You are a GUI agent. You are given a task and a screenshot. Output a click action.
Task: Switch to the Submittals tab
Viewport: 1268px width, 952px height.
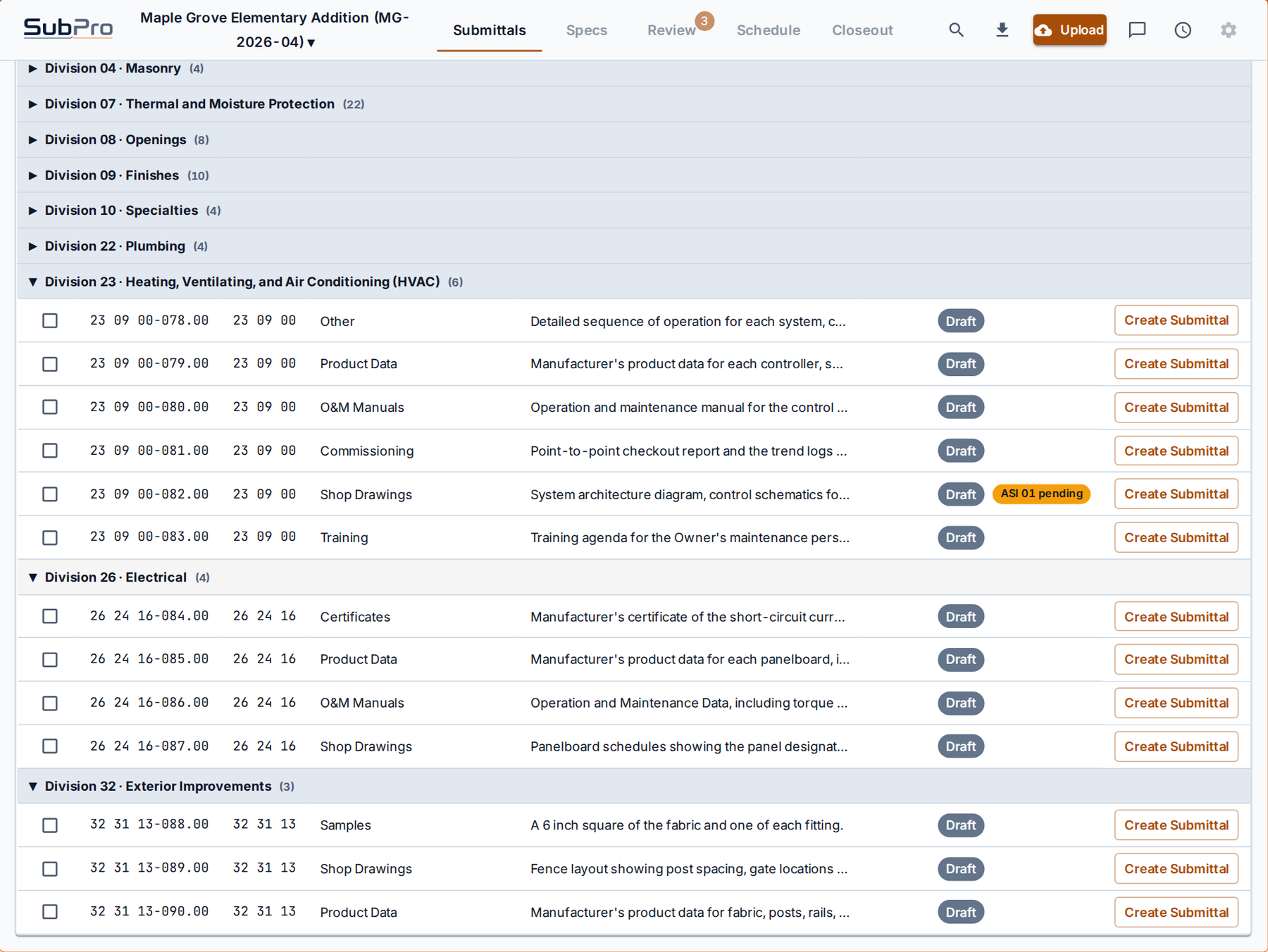(489, 30)
